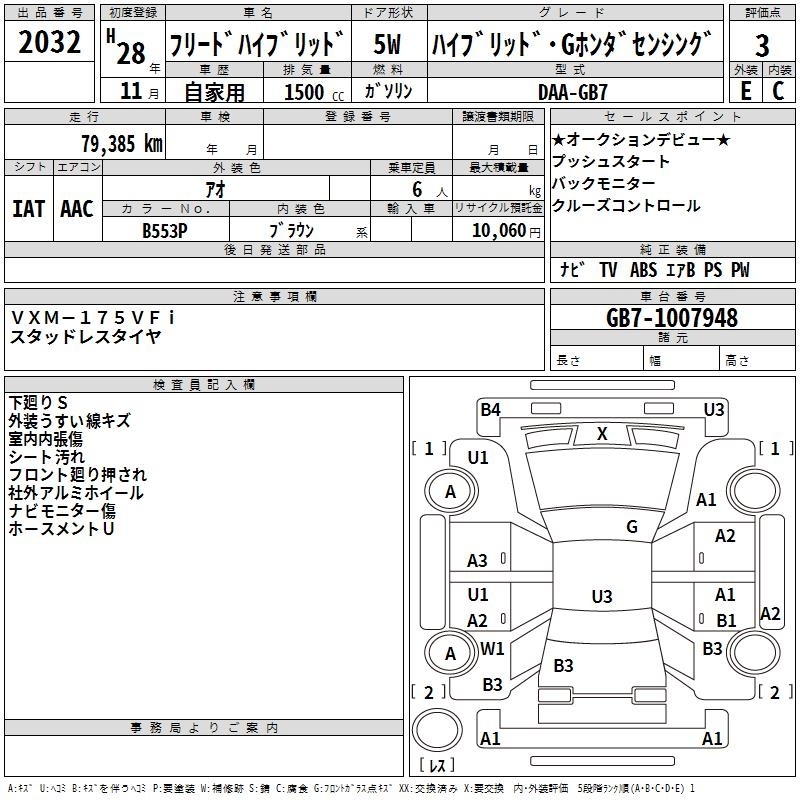Click the G mark on the car roof

coord(632,527)
